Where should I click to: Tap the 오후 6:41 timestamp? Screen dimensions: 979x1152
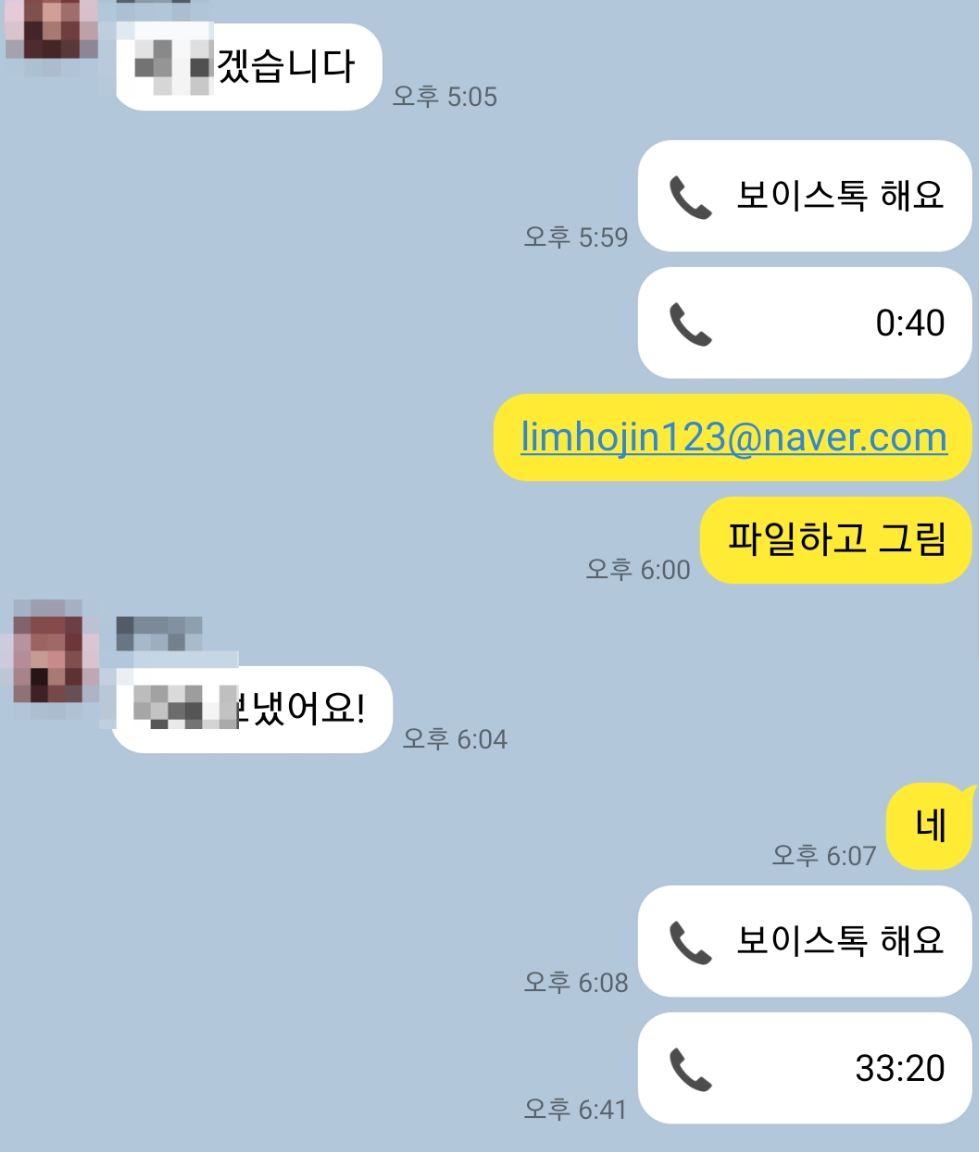pos(575,1109)
